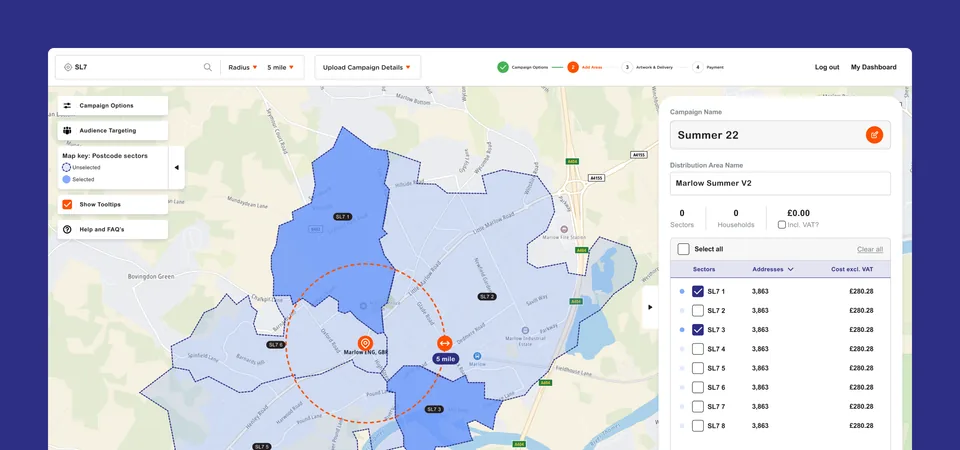Check the Select all checkbox

[683, 249]
